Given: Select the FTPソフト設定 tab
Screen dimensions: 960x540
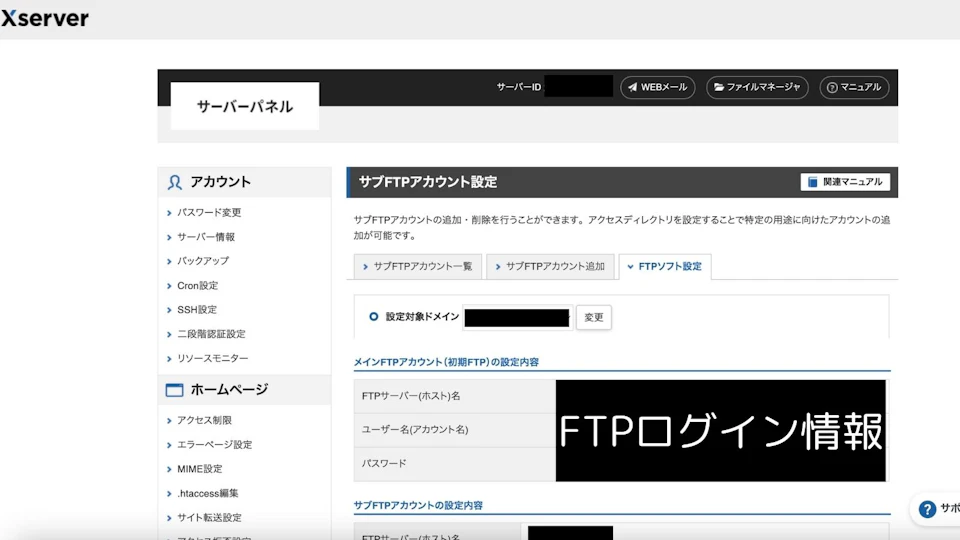Looking at the screenshot, I should pos(665,266).
